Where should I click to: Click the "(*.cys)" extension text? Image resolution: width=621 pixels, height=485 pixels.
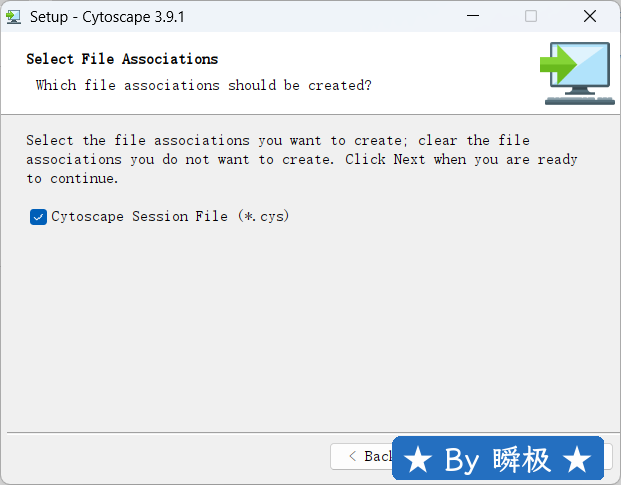point(264,216)
